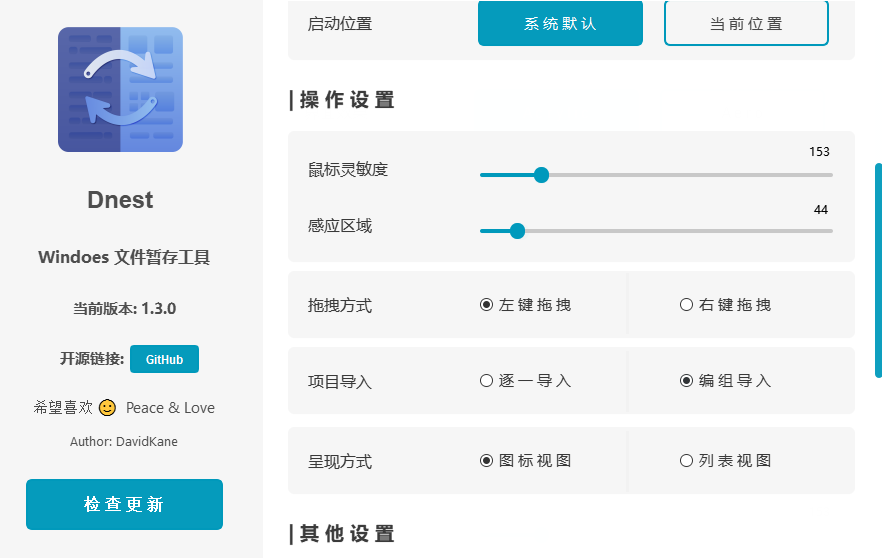Screen dimensions: 882x558
Task: Click the 其他设置 section heading
Action: click(x=346, y=534)
